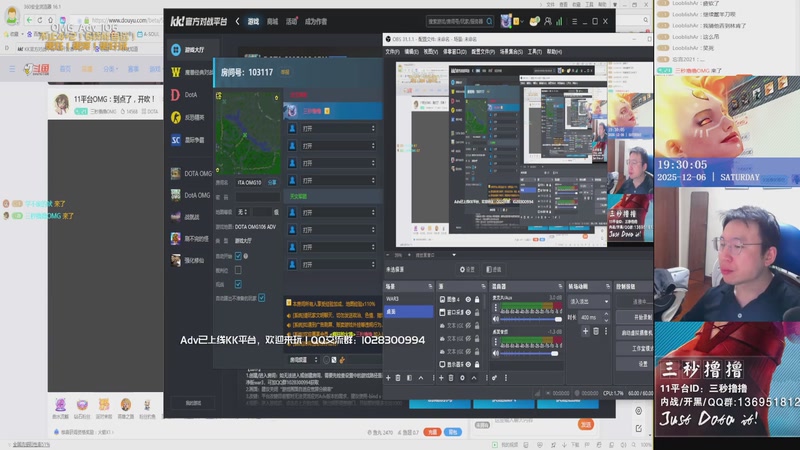Open the map level 无 dropdown in room settings
800x450 pixels.
coord(242,212)
